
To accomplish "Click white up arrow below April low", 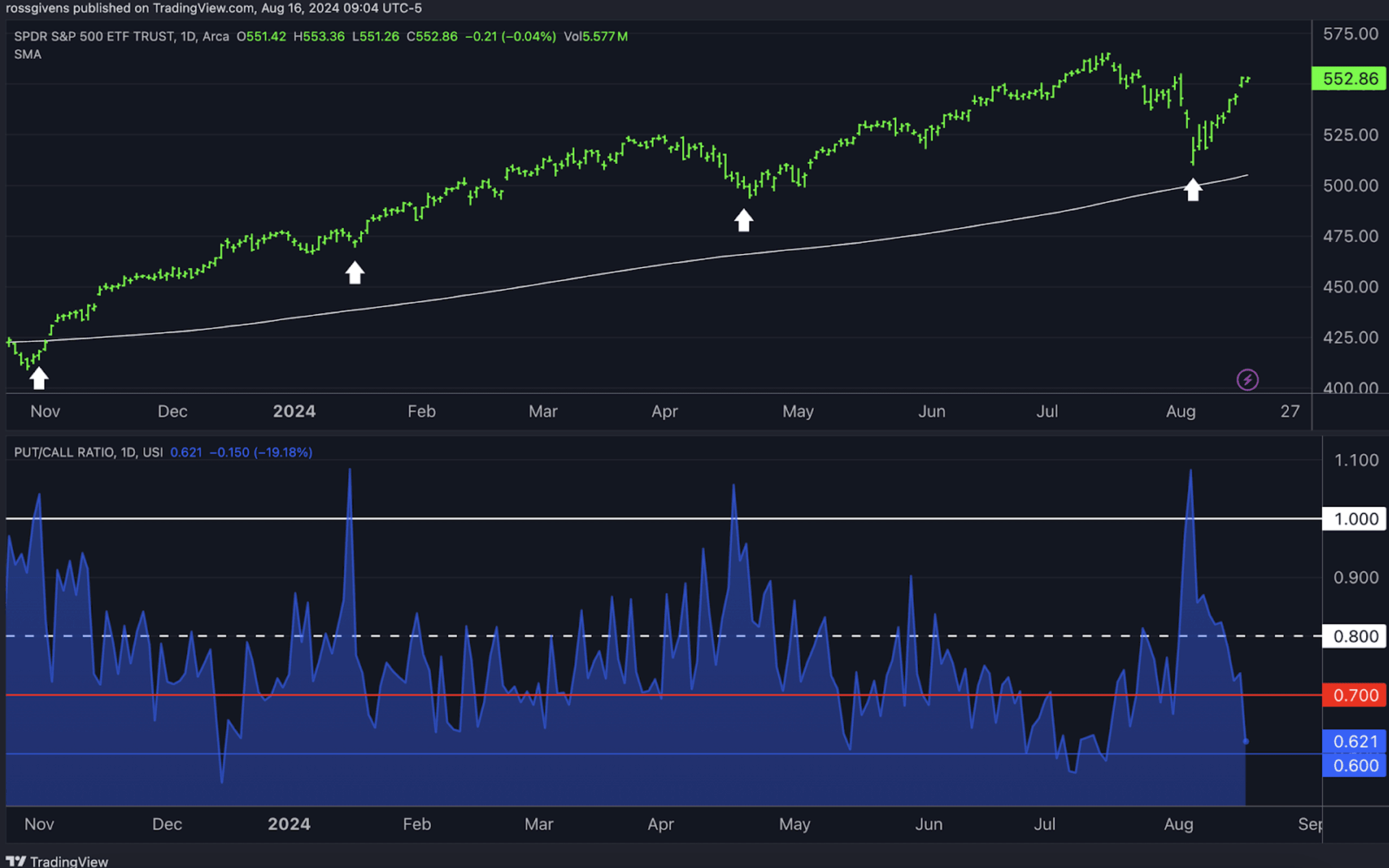I will (743, 220).
